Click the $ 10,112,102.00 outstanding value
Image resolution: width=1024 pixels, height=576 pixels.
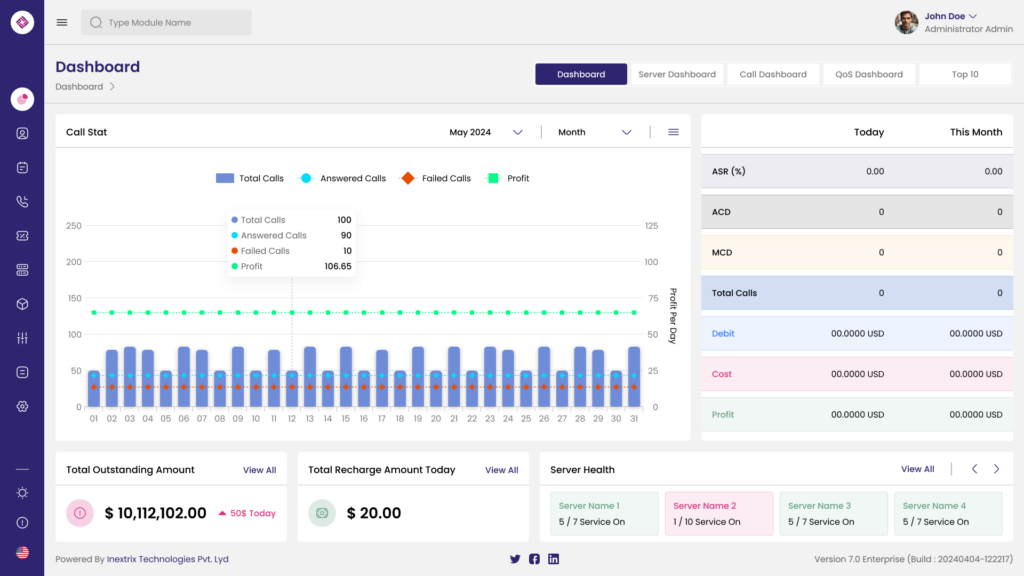click(155, 513)
